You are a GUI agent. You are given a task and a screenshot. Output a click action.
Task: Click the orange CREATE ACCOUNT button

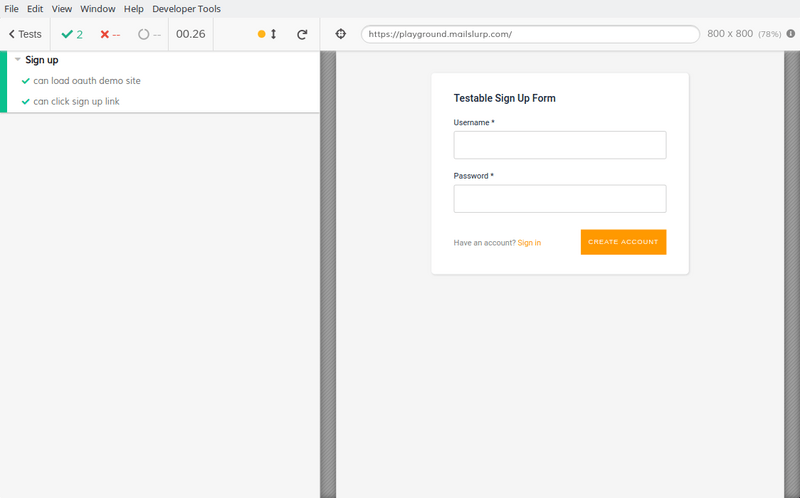tap(623, 242)
